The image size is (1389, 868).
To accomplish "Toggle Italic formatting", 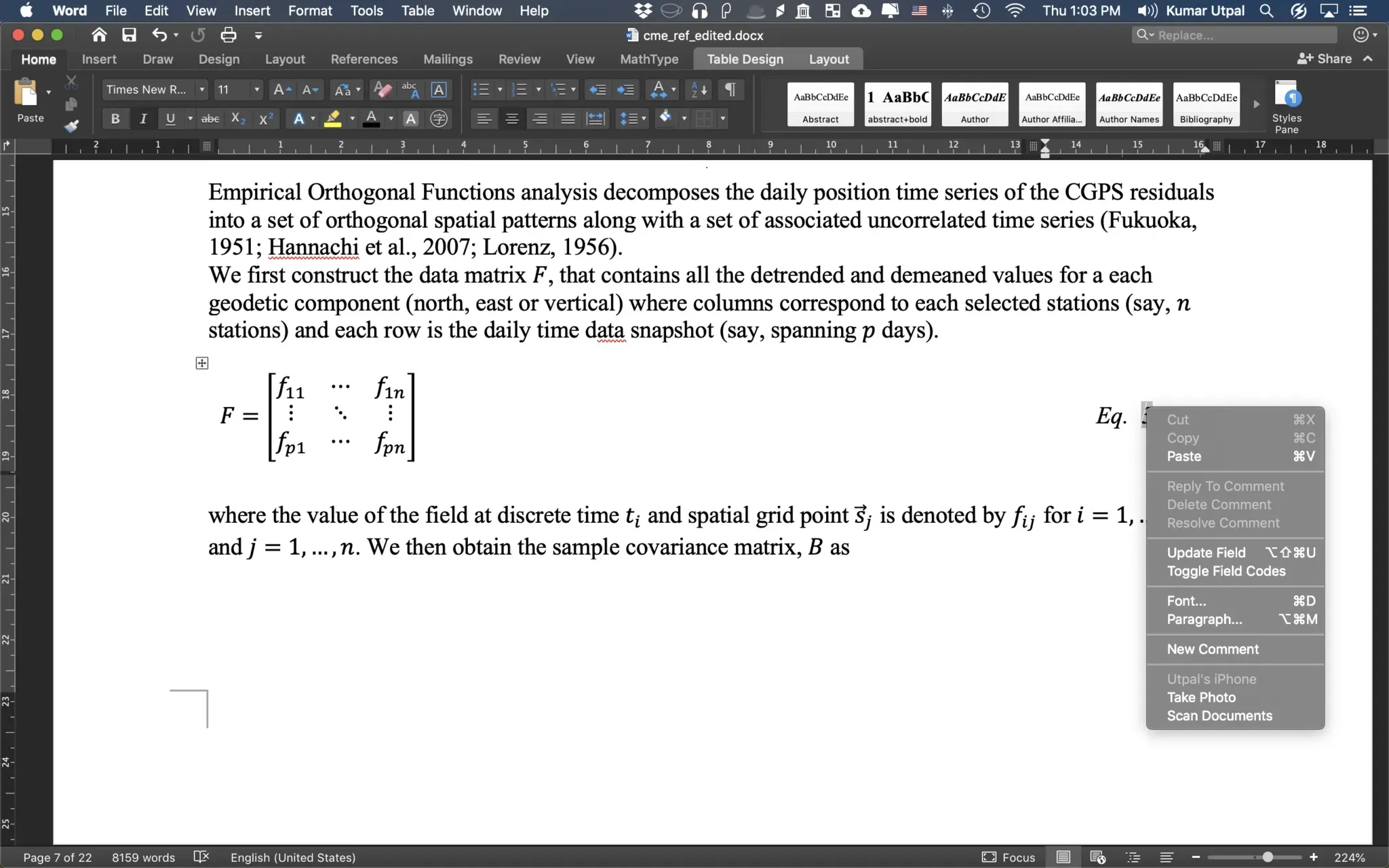I will coord(142,119).
